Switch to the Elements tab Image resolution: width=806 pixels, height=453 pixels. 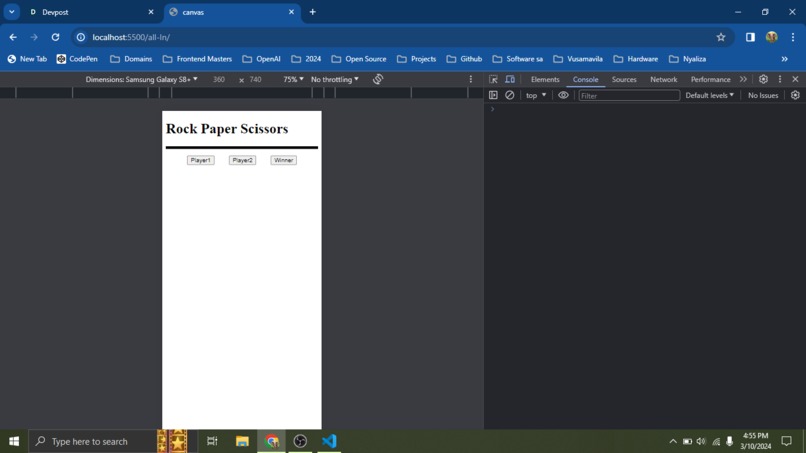tap(544, 79)
